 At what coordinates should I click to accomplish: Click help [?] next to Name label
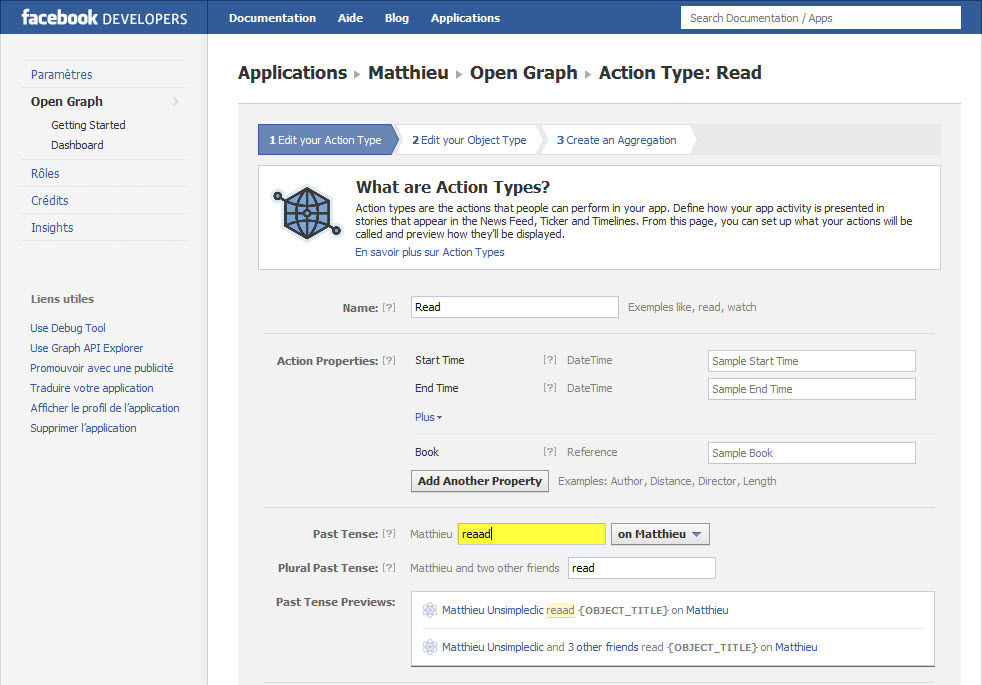pyautogui.click(x=389, y=307)
